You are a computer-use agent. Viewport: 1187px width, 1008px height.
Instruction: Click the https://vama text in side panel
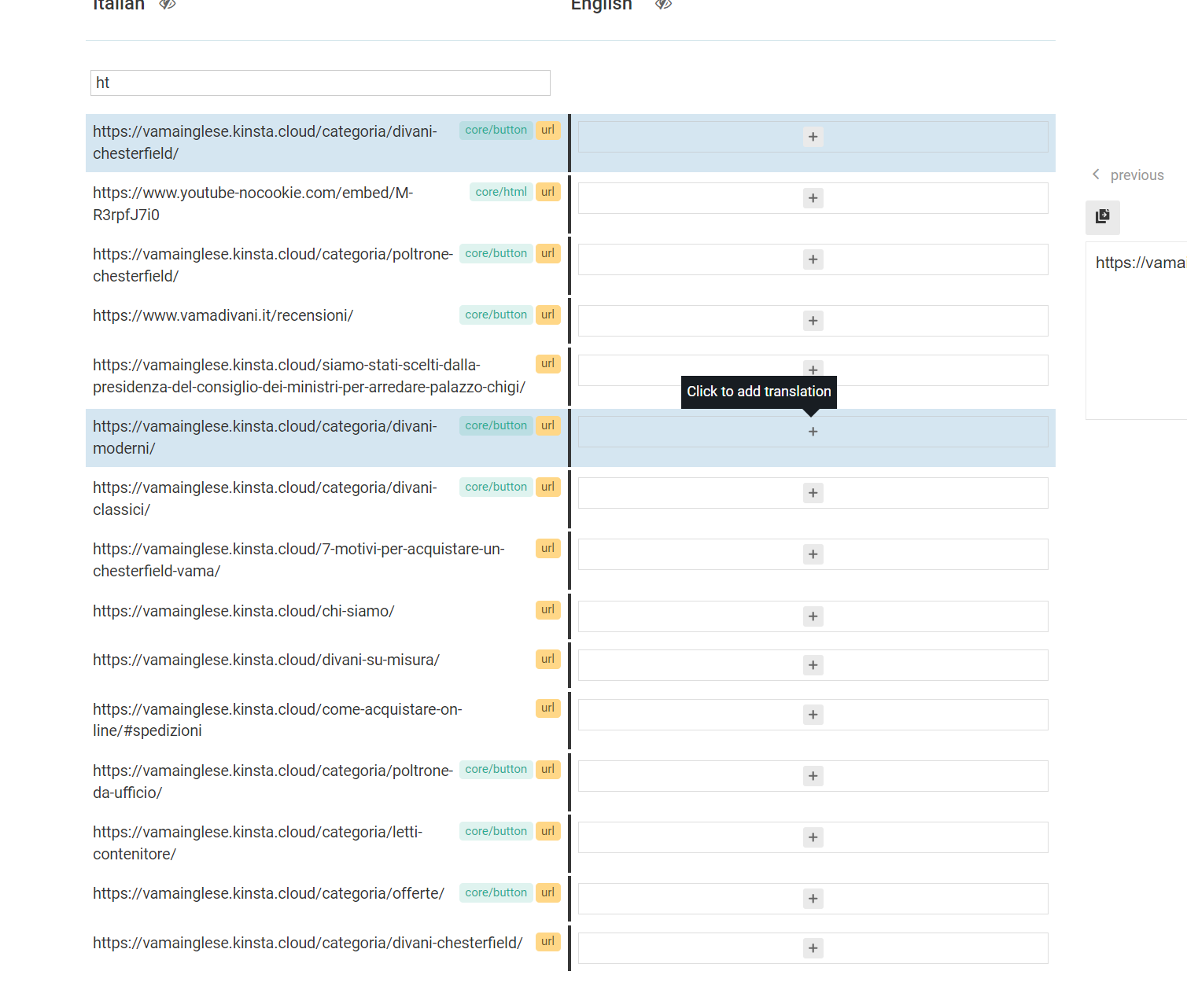point(1140,263)
